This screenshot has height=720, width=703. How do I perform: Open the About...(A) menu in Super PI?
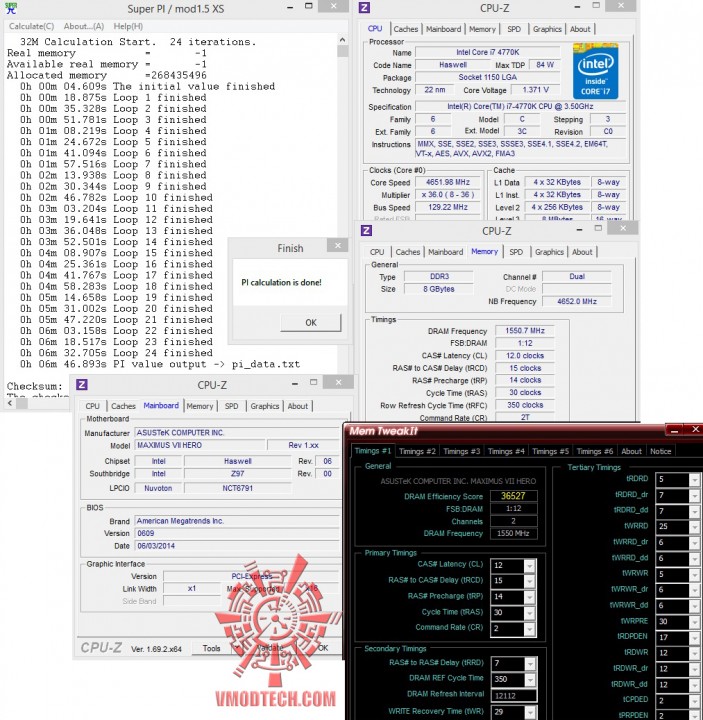coord(84,26)
